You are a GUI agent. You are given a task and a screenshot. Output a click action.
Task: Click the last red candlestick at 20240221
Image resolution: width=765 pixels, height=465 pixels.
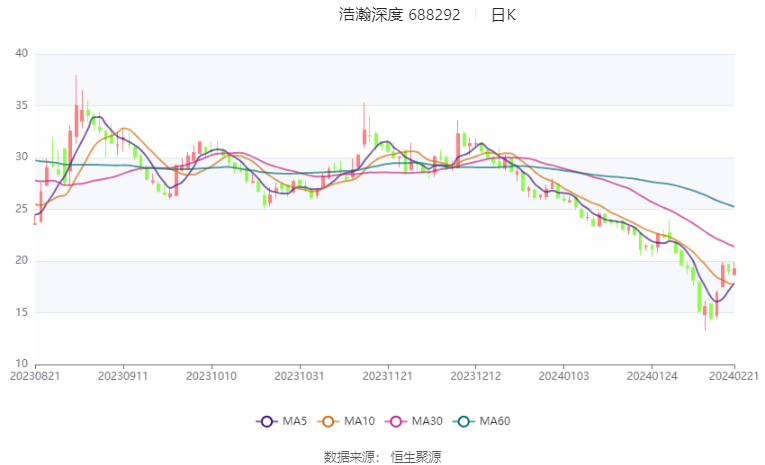tap(734, 270)
